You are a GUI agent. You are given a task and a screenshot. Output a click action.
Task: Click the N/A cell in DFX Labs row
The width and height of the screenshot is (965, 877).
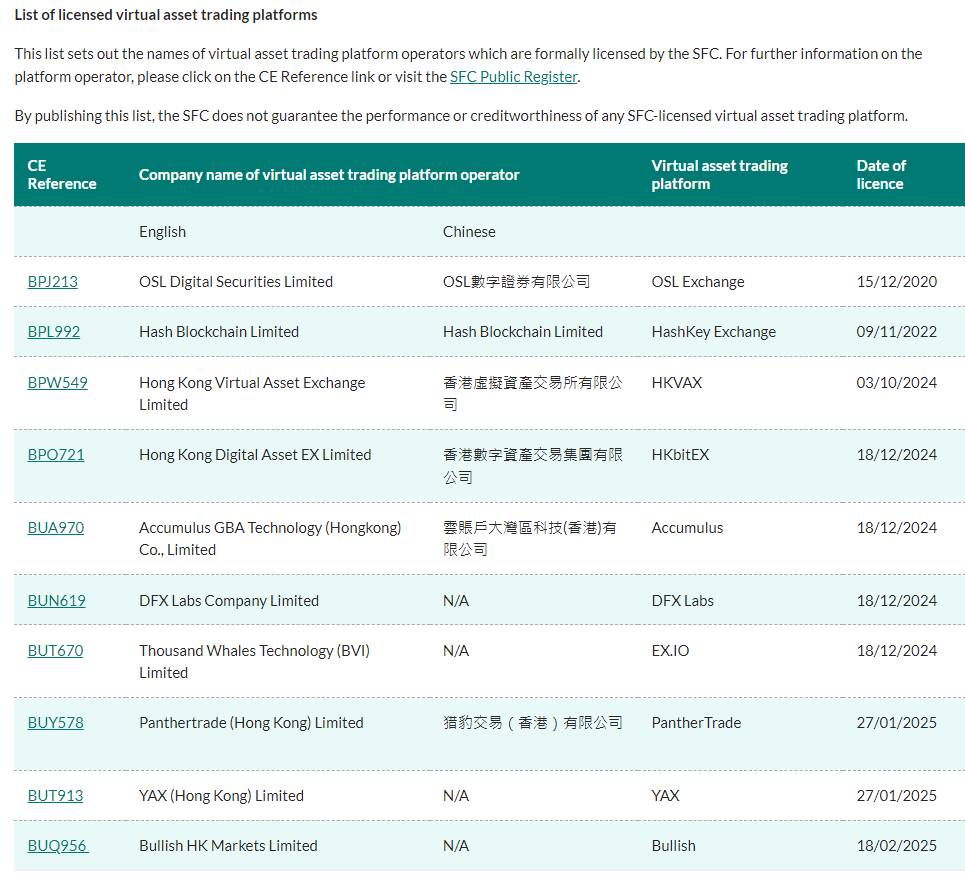[x=456, y=601]
